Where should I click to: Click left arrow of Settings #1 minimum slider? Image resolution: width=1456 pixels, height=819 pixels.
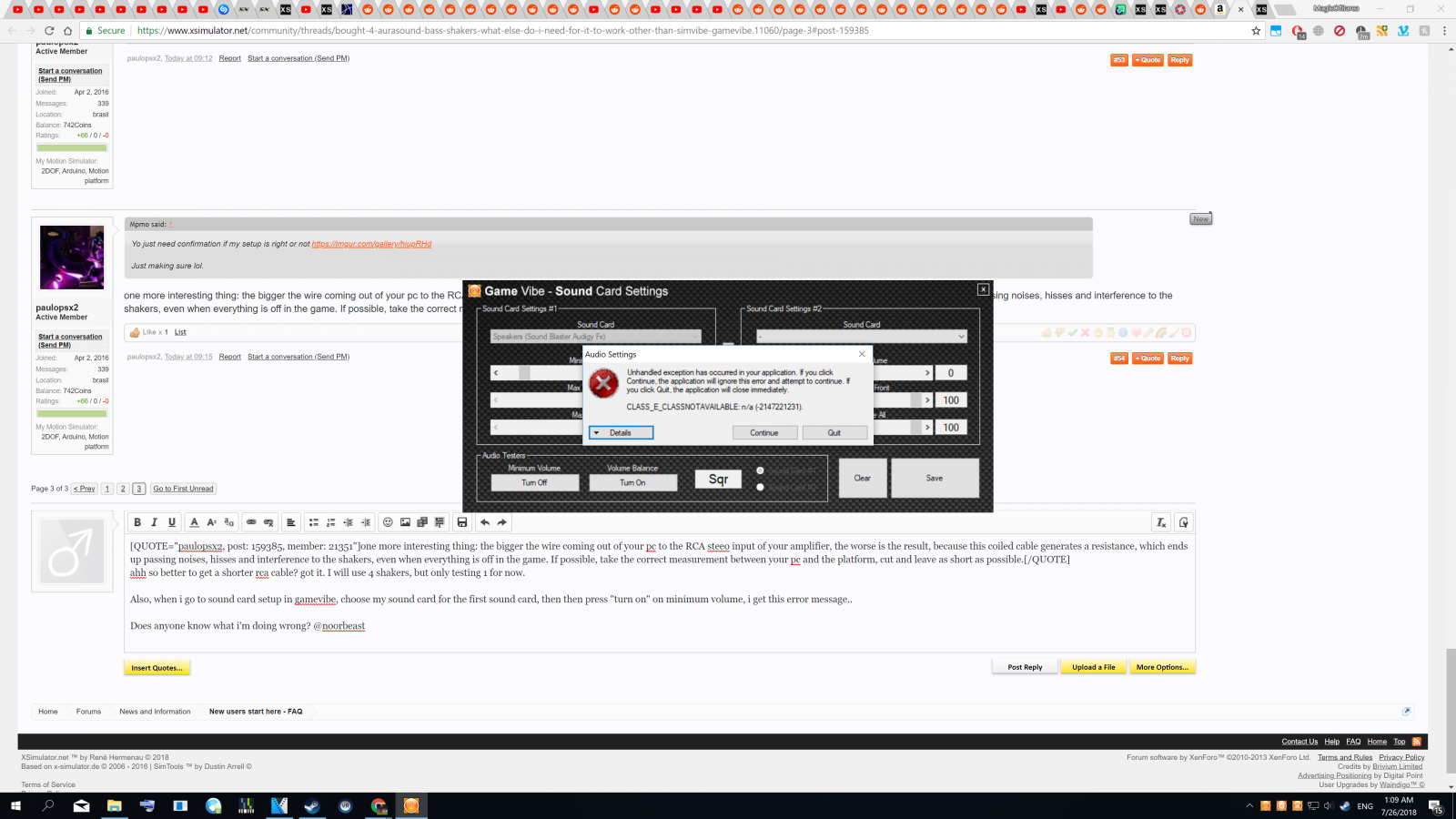[496, 373]
